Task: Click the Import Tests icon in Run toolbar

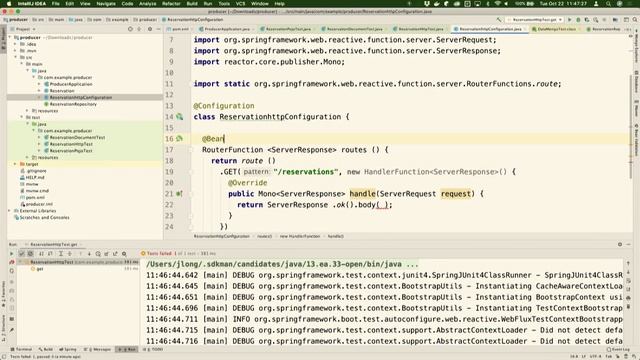Action: tap(107, 253)
